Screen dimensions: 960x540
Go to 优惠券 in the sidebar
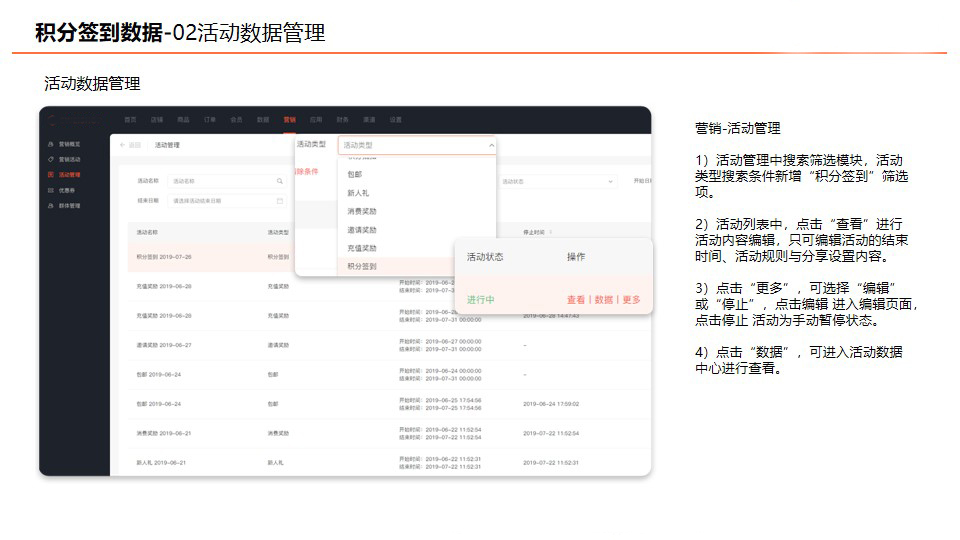click(x=67, y=190)
